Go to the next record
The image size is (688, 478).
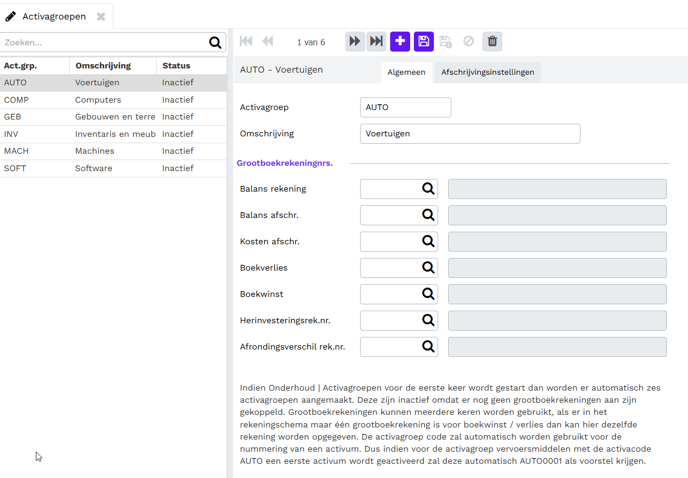point(354,42)
